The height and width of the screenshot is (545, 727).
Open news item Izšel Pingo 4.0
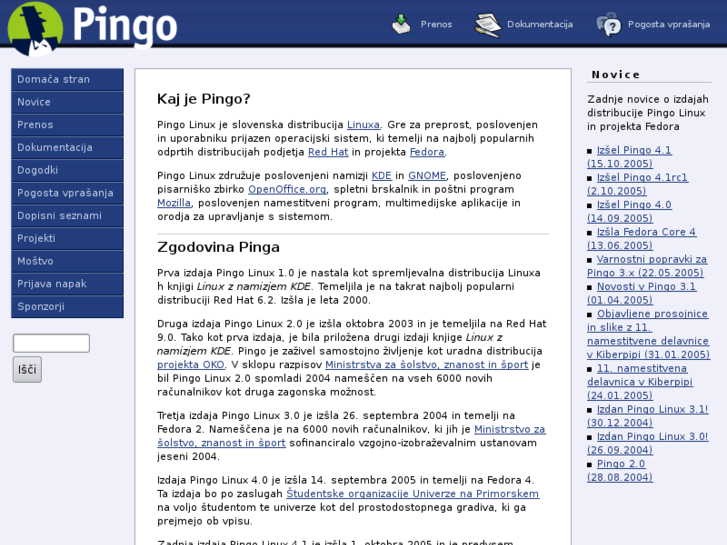pos(634,205)
